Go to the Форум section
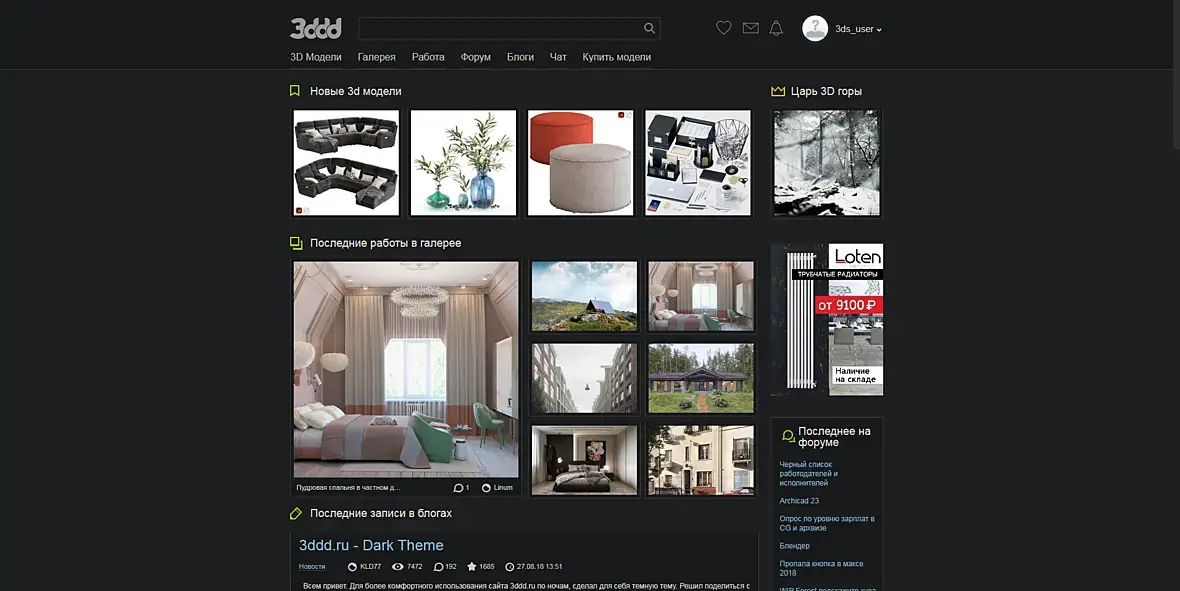The image size is (1180, 591). click(x=476, y=57)
